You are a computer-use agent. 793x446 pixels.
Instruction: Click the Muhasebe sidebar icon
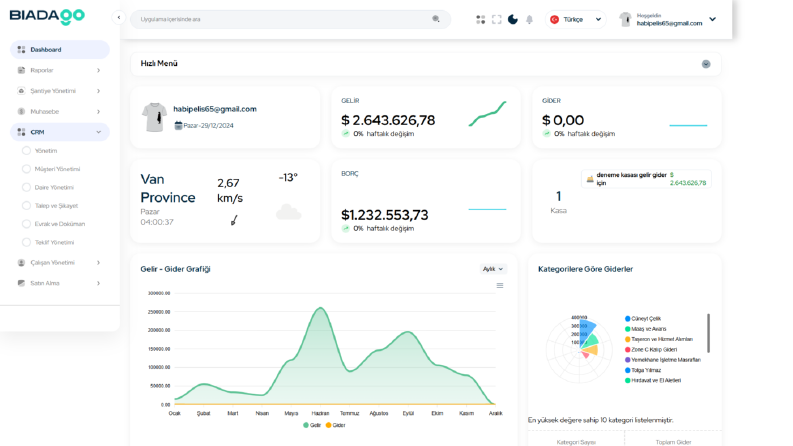point(21,111)
